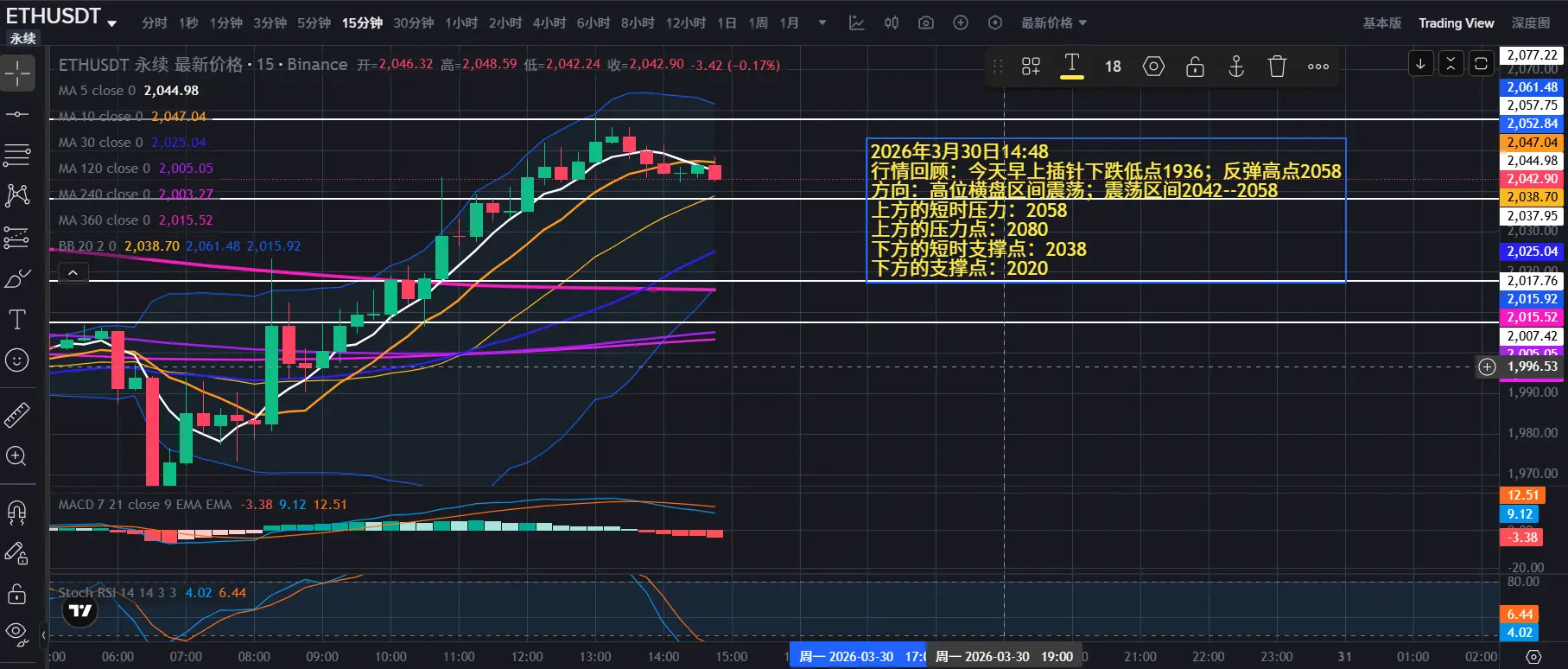Select the 4小时 timeframe
The height and width of the screenshot is (669, 1568).
coord(549,22)
